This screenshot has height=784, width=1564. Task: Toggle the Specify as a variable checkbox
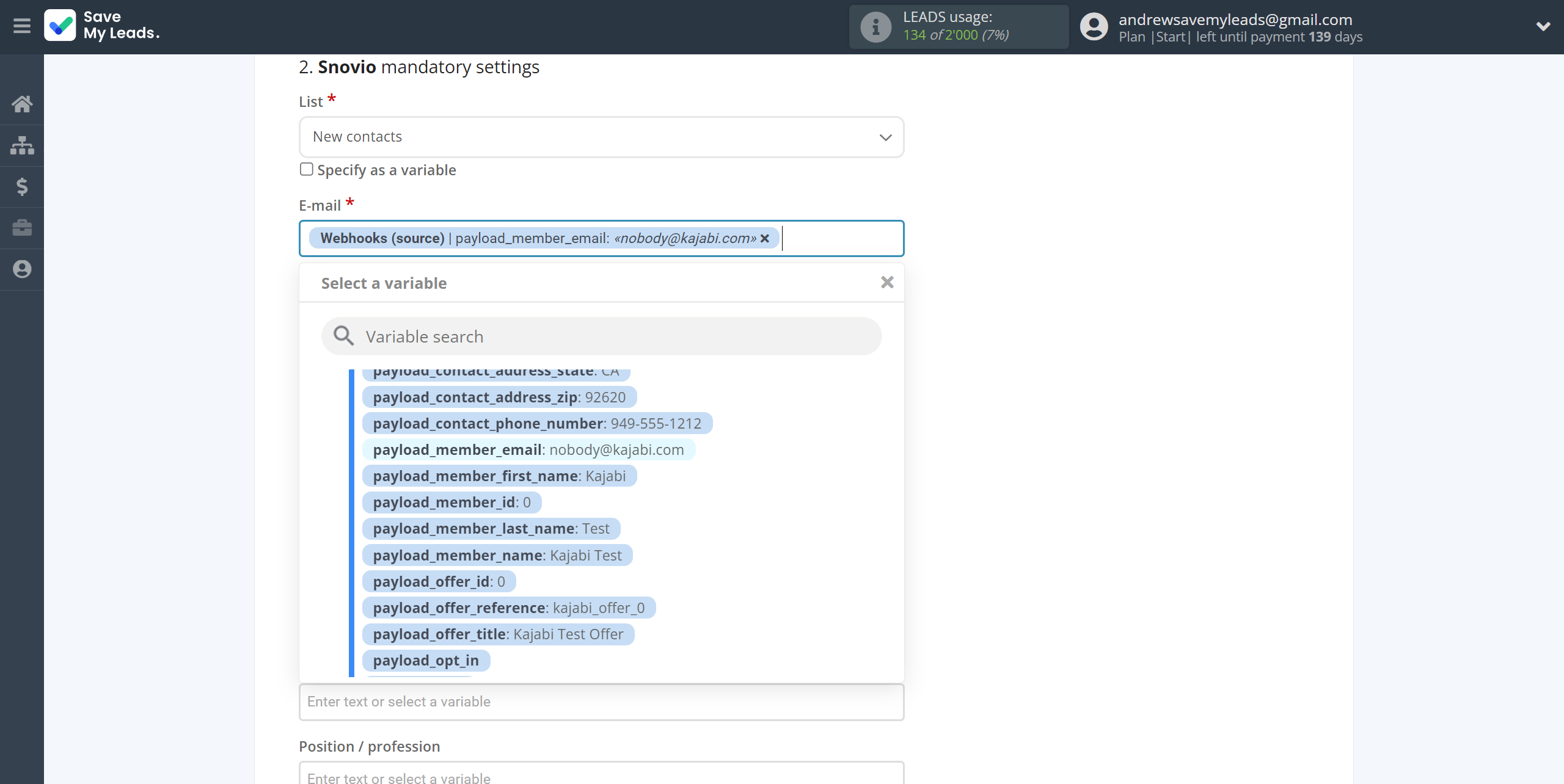point(306,168)
